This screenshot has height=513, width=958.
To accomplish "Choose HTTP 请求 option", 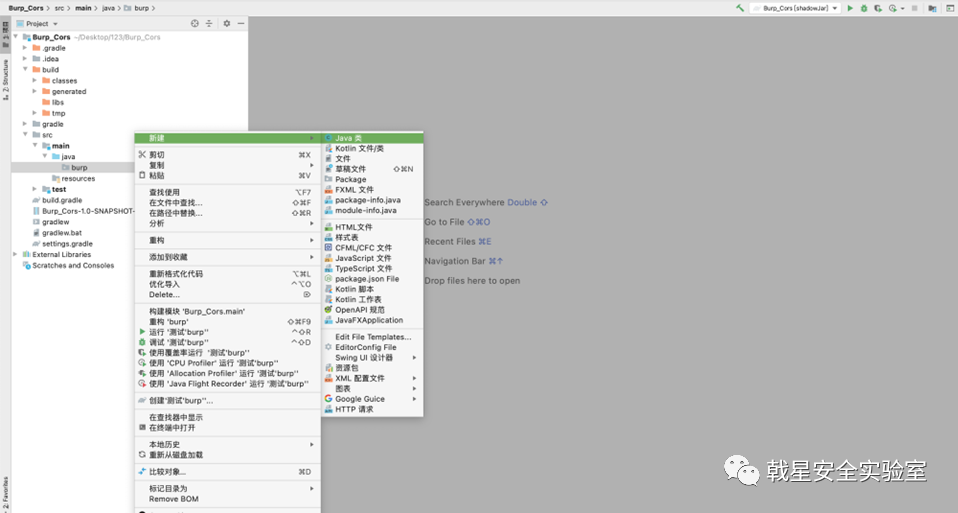I will 372,409.
